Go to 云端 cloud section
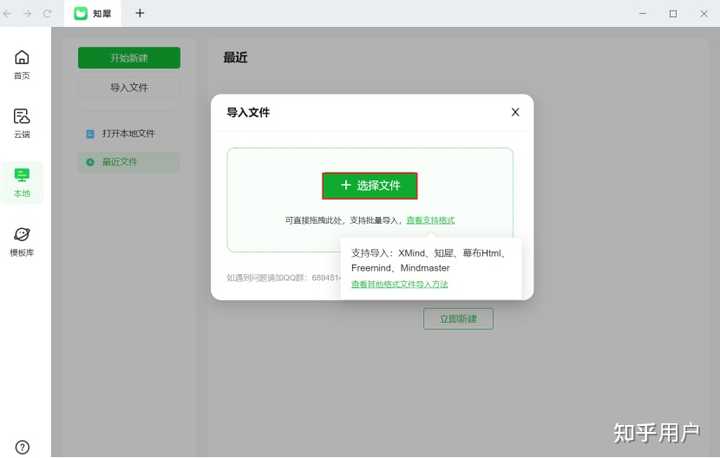The width and height of the screenshot is (720, 458). (22, 123)
